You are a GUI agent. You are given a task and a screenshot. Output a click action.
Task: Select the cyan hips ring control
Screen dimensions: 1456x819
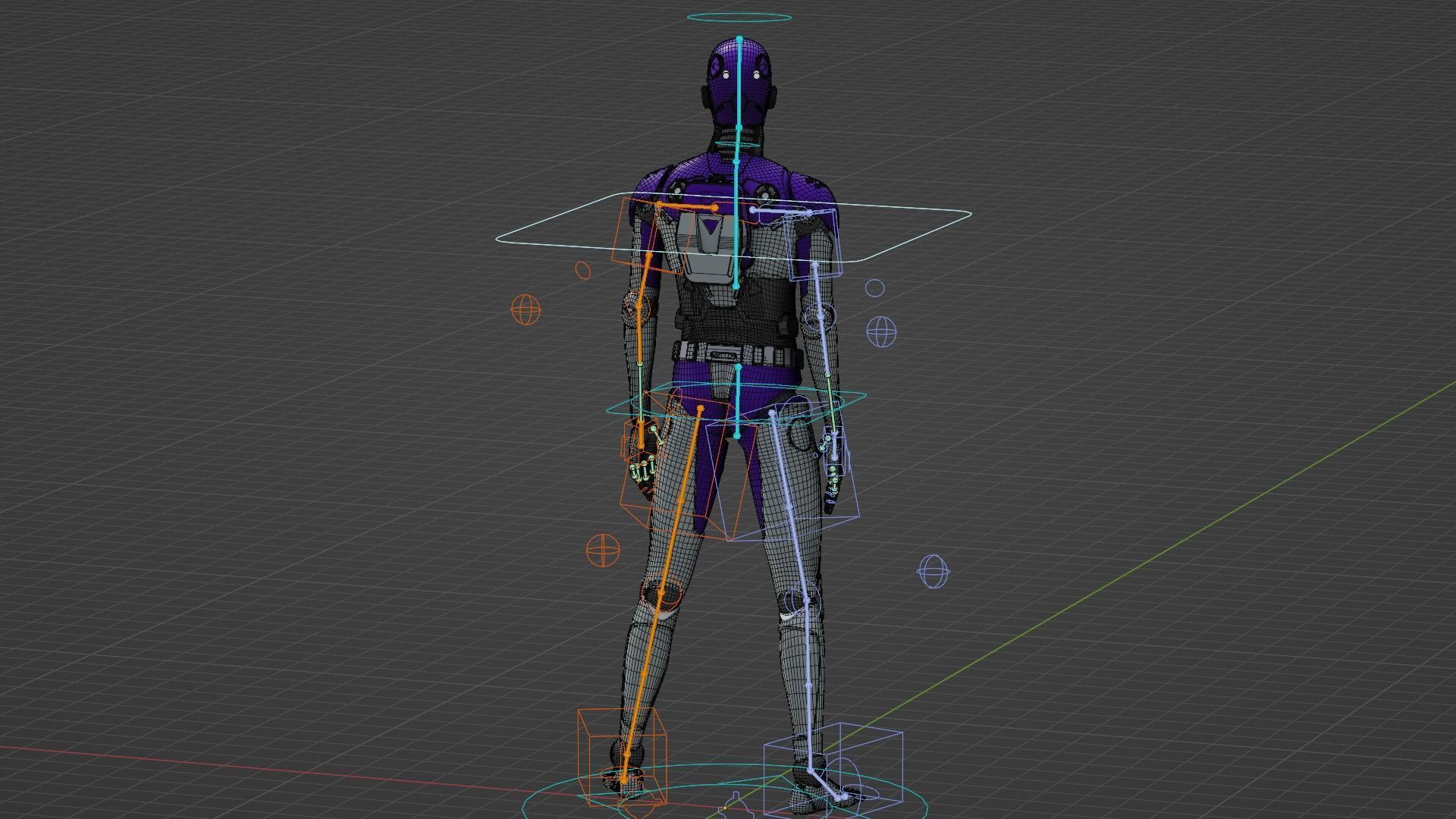(x=736, y=402)
